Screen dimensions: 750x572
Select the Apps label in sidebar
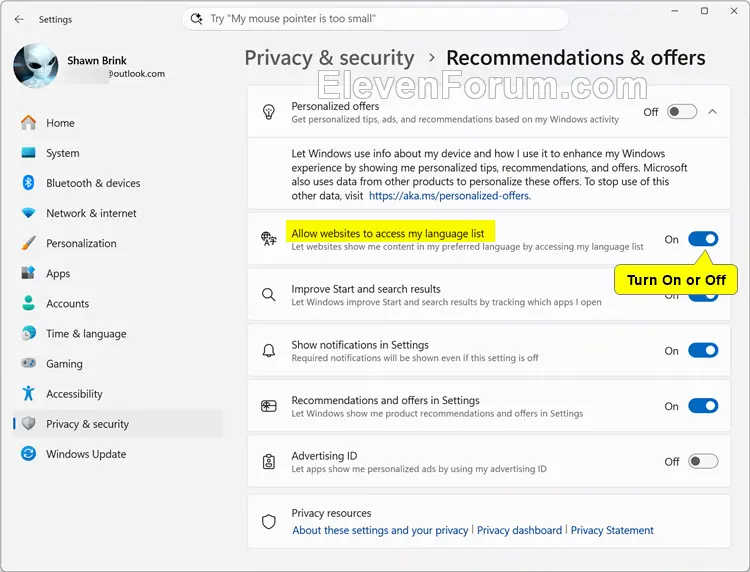coord(58,274)
